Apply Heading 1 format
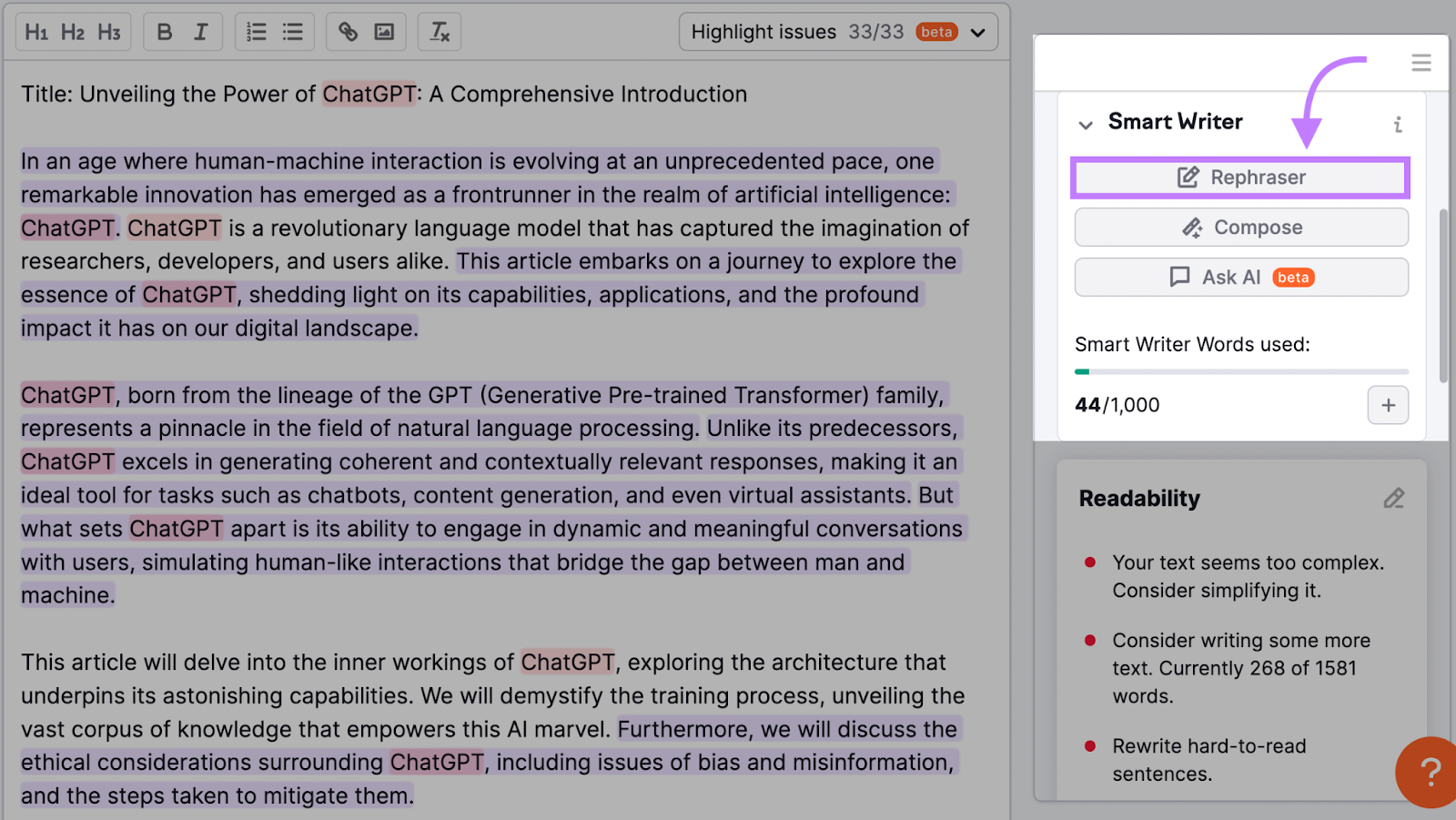The image size is (1456, 820). pos(36,33)
